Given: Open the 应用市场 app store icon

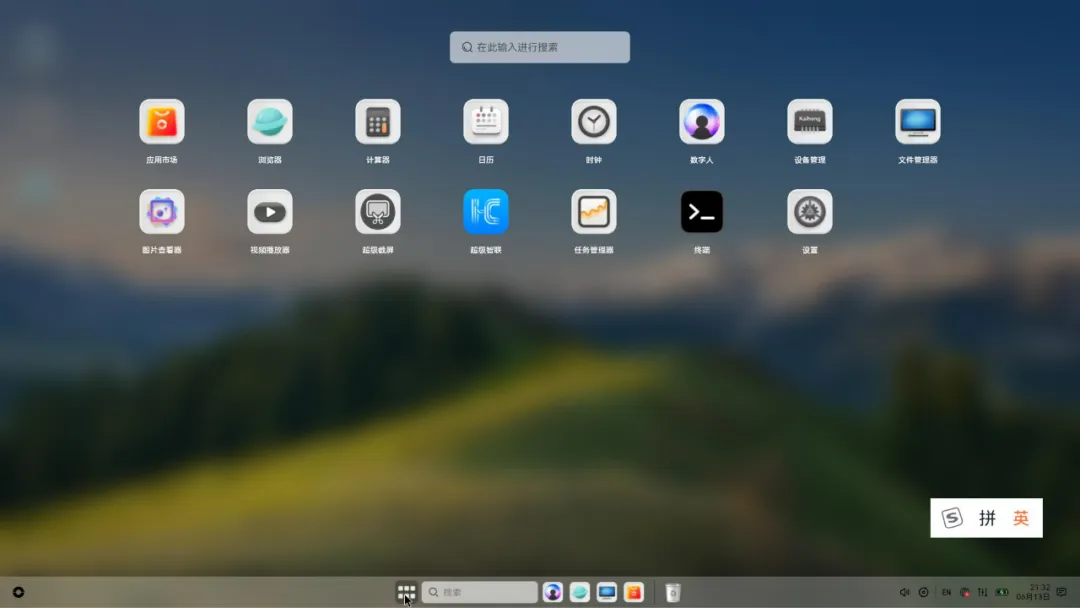Looking at the screenshot, I should tap(162, 122).
